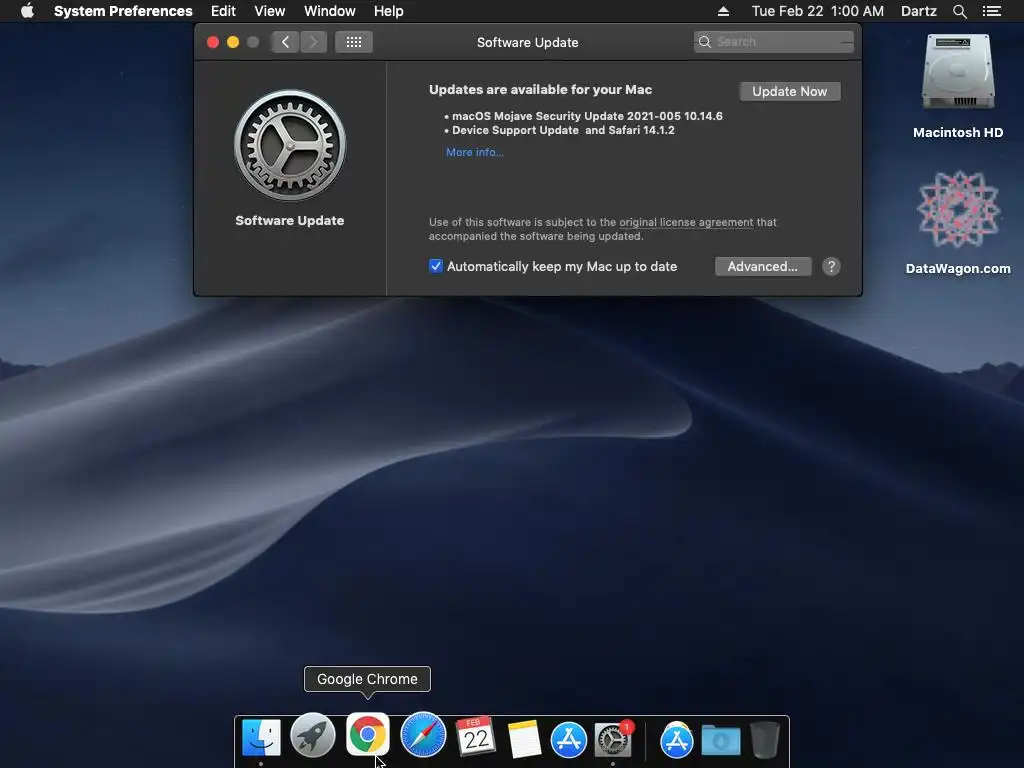Viewport: 1024px width, 768px height.
Task: Go back with the left chevron button
Action: 285,42
